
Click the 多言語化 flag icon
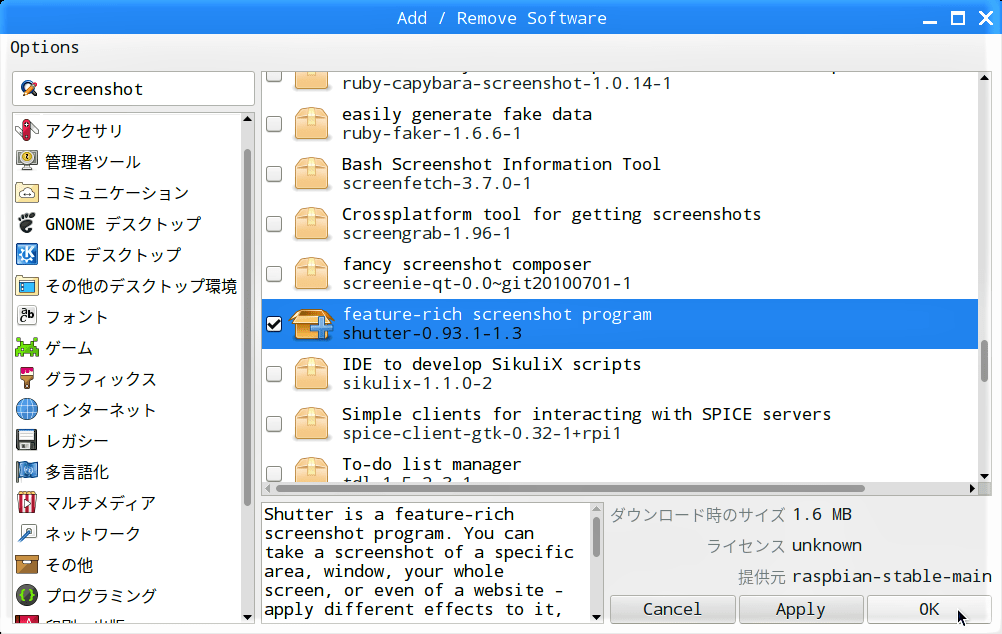(27, 471)
